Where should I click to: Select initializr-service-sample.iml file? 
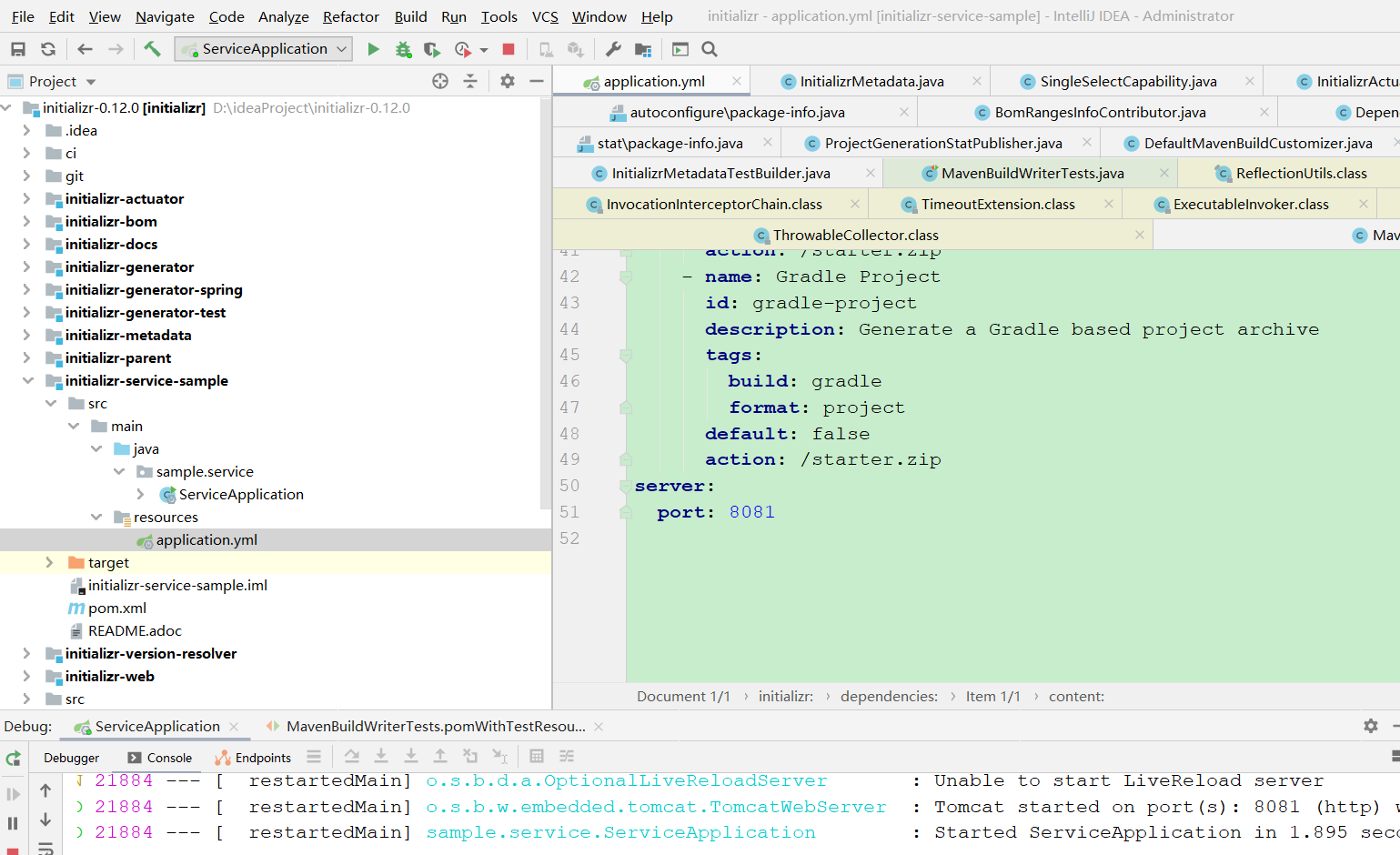point(177,585)
